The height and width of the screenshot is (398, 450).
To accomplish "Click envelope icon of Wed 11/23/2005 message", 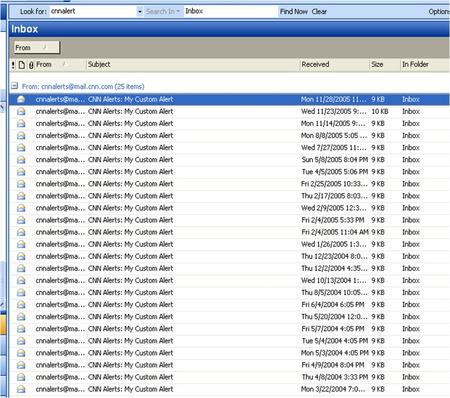I will pyautogui.click(x=21, y=111).
